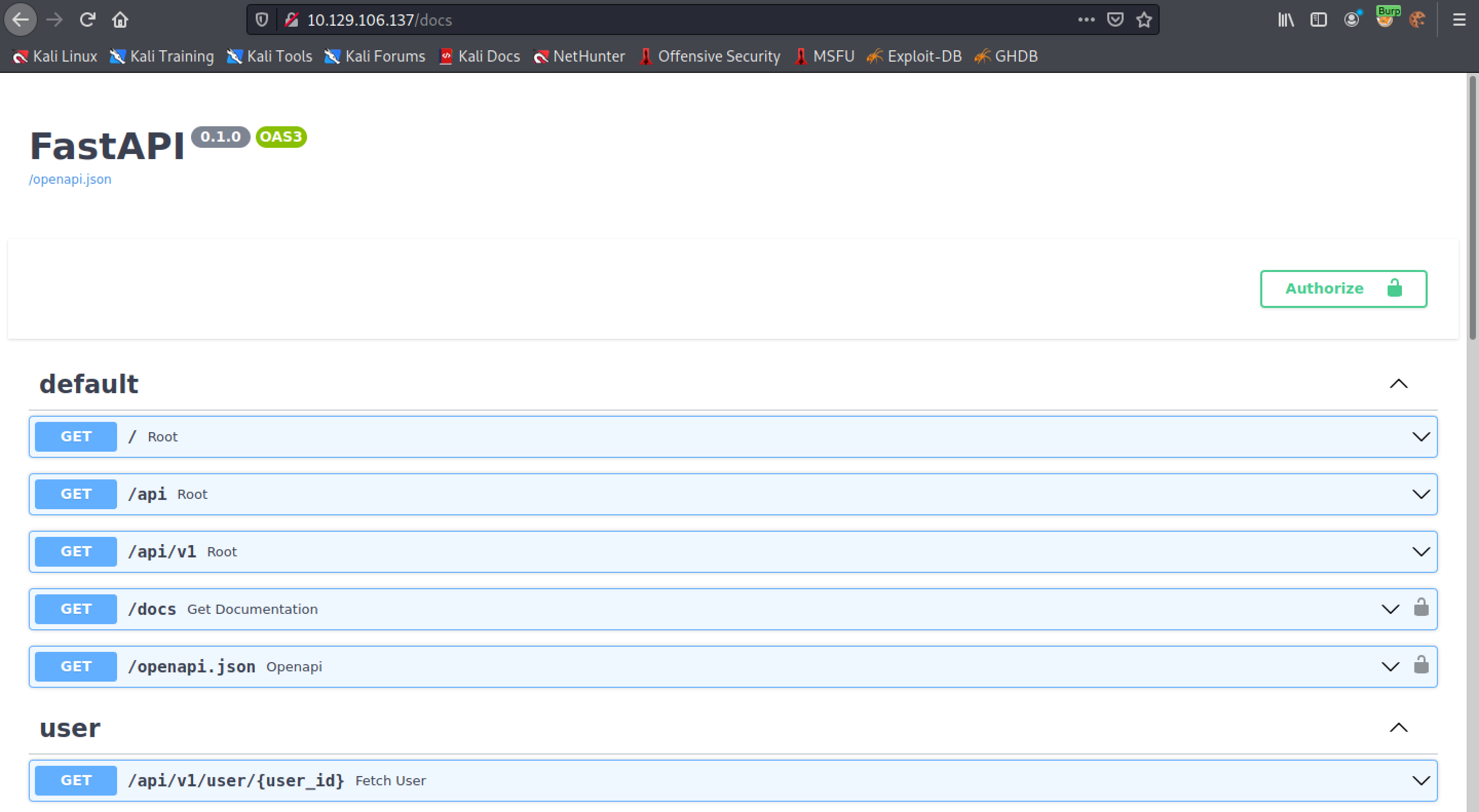Open GHDB bookmark
The height and width of the screenshot is (812, 1479).
pyautogui.click(x=1007, y=56)
